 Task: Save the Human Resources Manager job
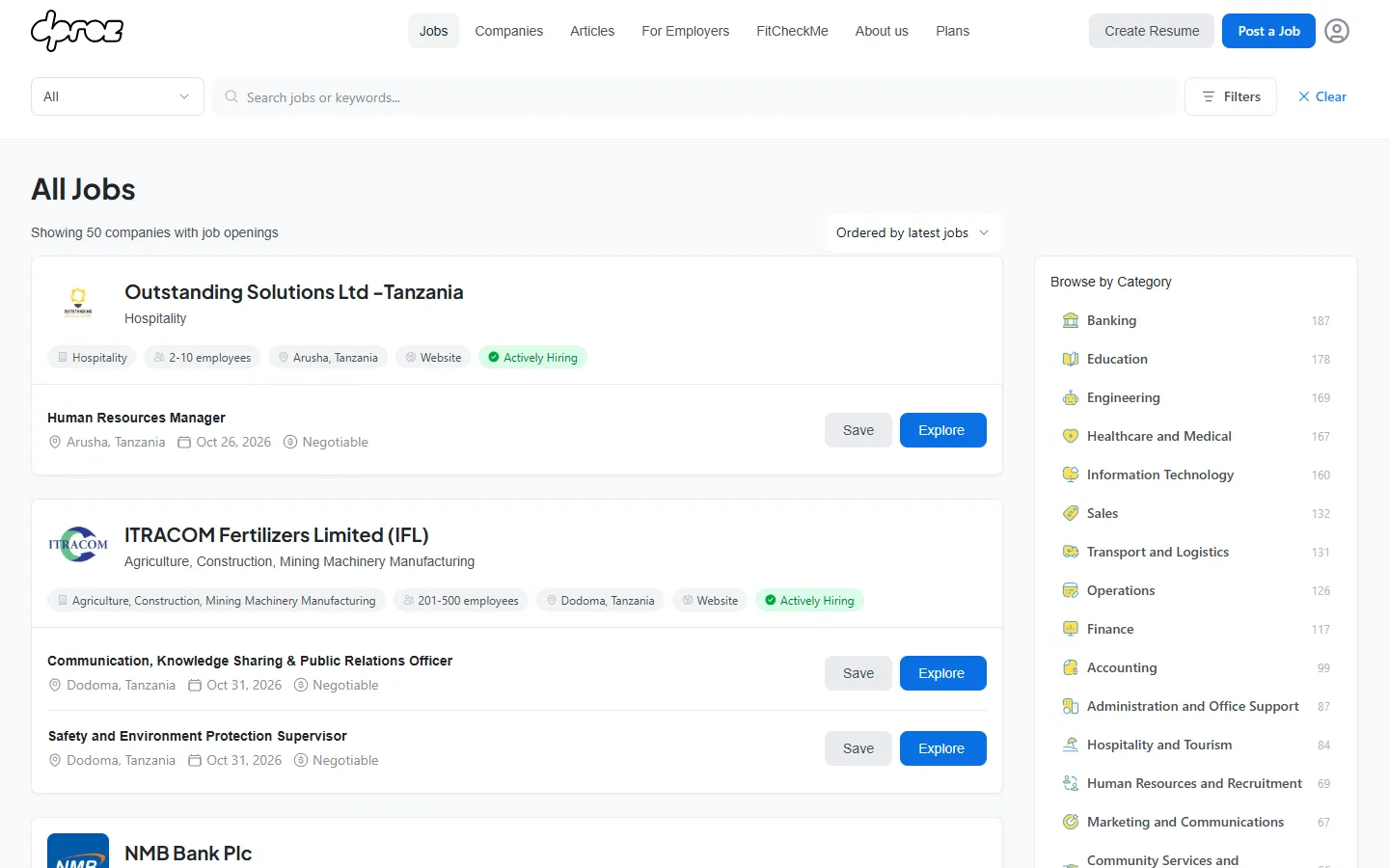tap(858, 430)
